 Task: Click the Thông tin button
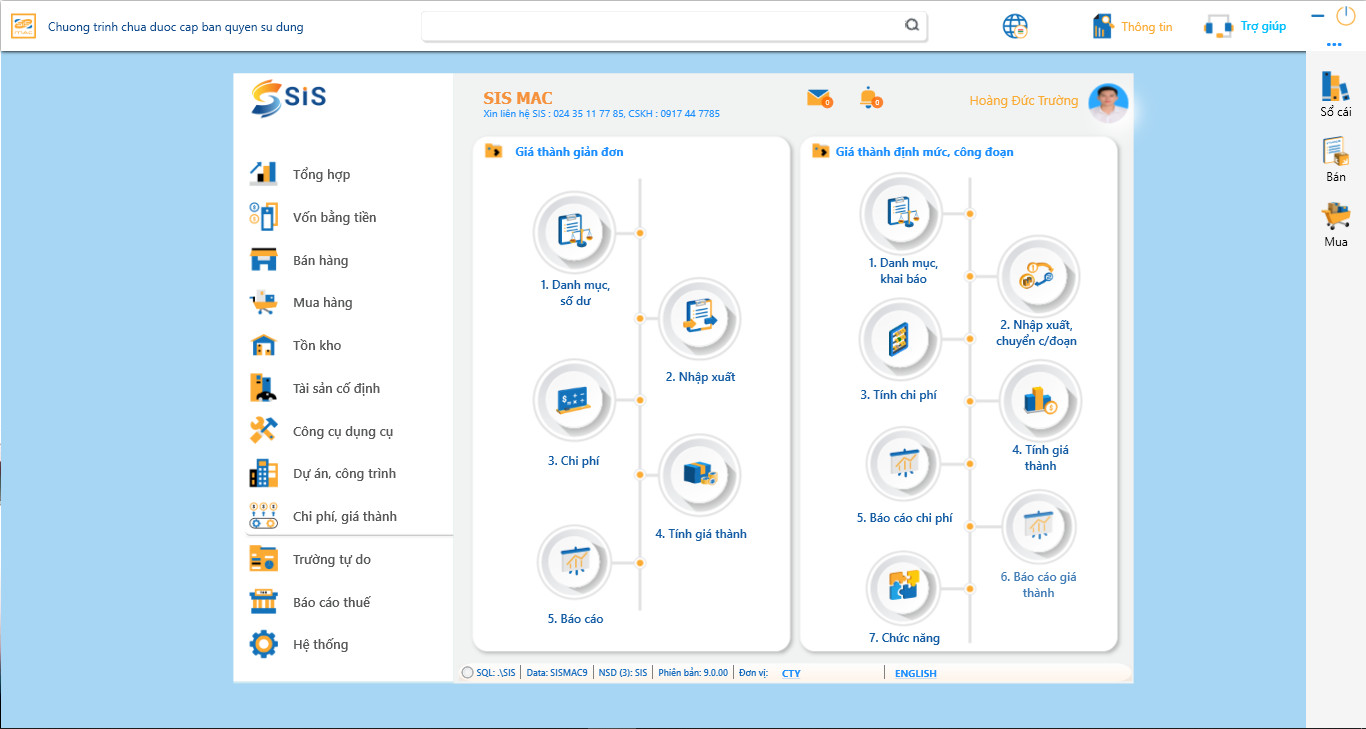tap(1133, 27)
